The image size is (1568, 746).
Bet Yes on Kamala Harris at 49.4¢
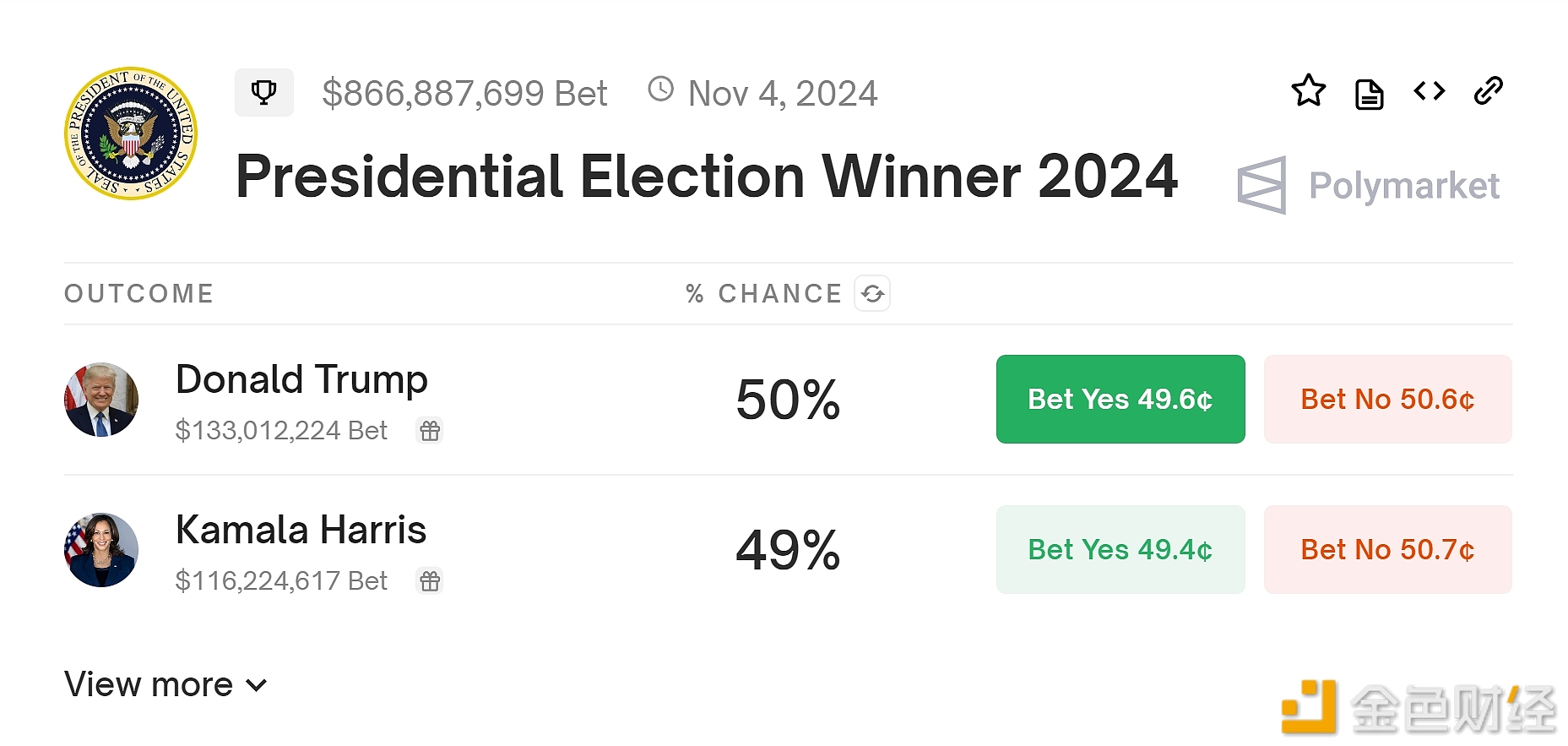point(1120,549)
